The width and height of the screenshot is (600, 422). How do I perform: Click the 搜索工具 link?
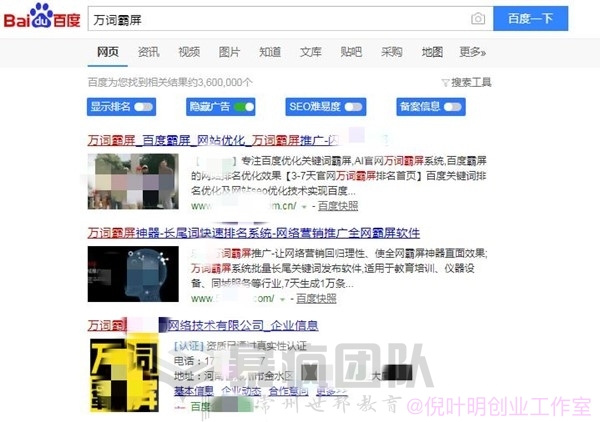pyautogui.click(x=471, y=82)
